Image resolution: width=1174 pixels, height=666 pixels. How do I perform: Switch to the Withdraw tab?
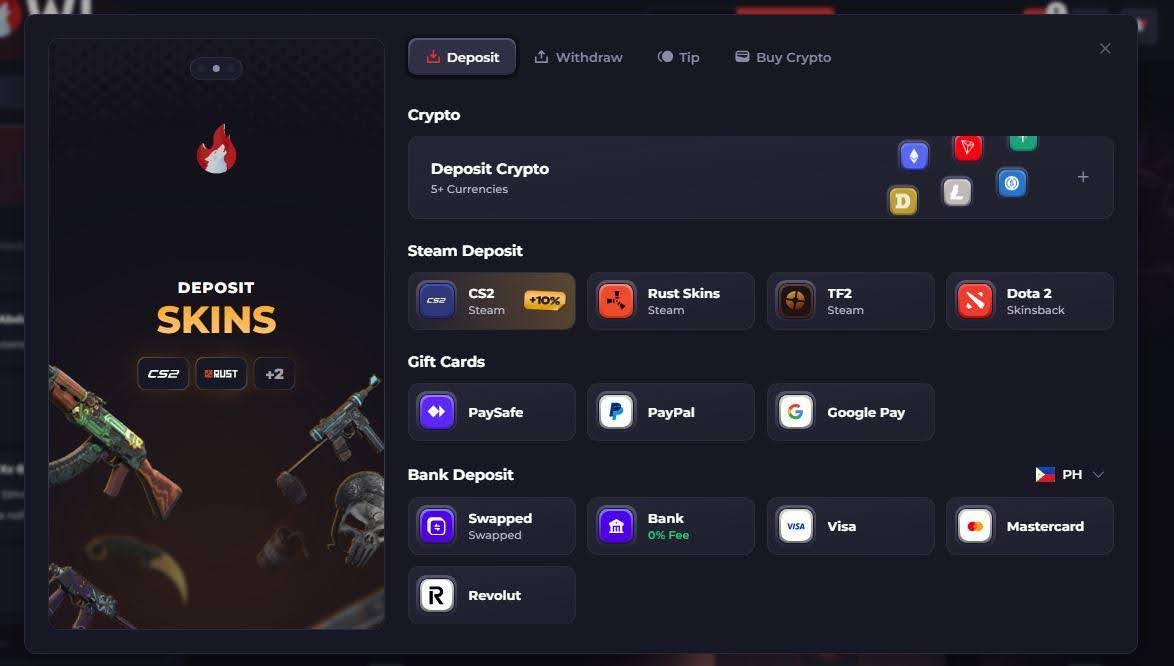[578, 57]
